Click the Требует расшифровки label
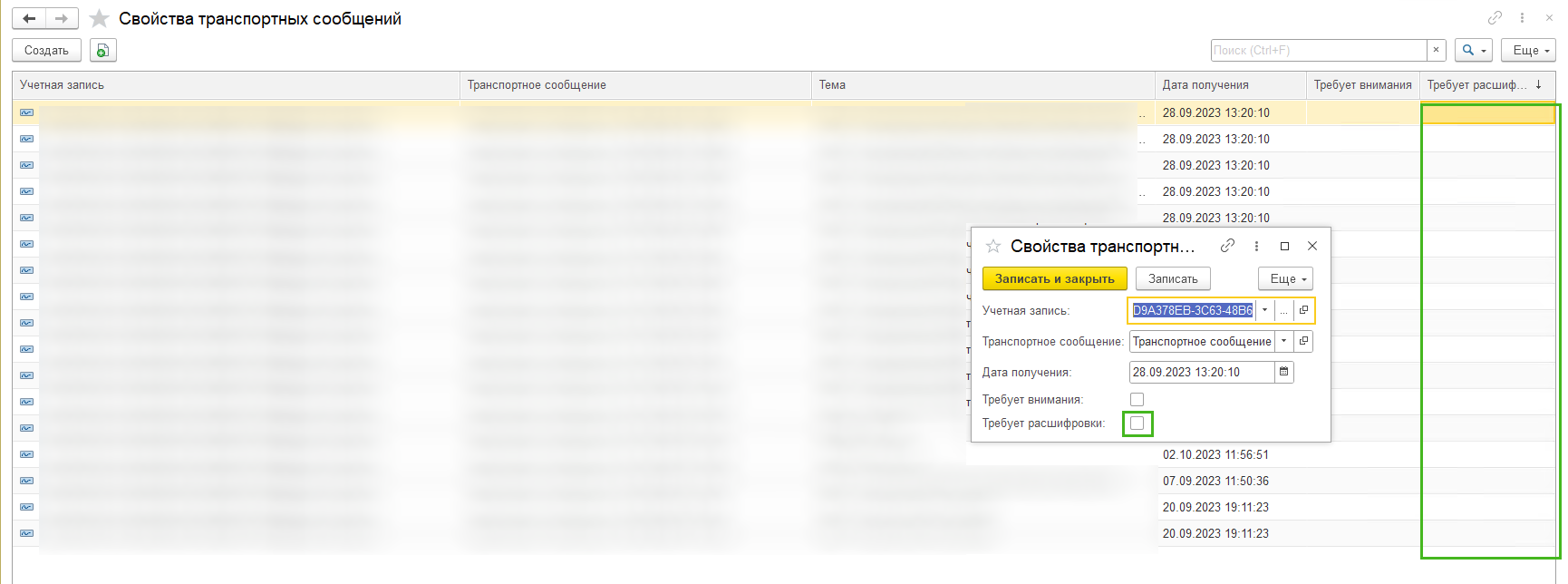Image resolution: width=1568 pixels, height=584 pixels. click(1043, 423)
